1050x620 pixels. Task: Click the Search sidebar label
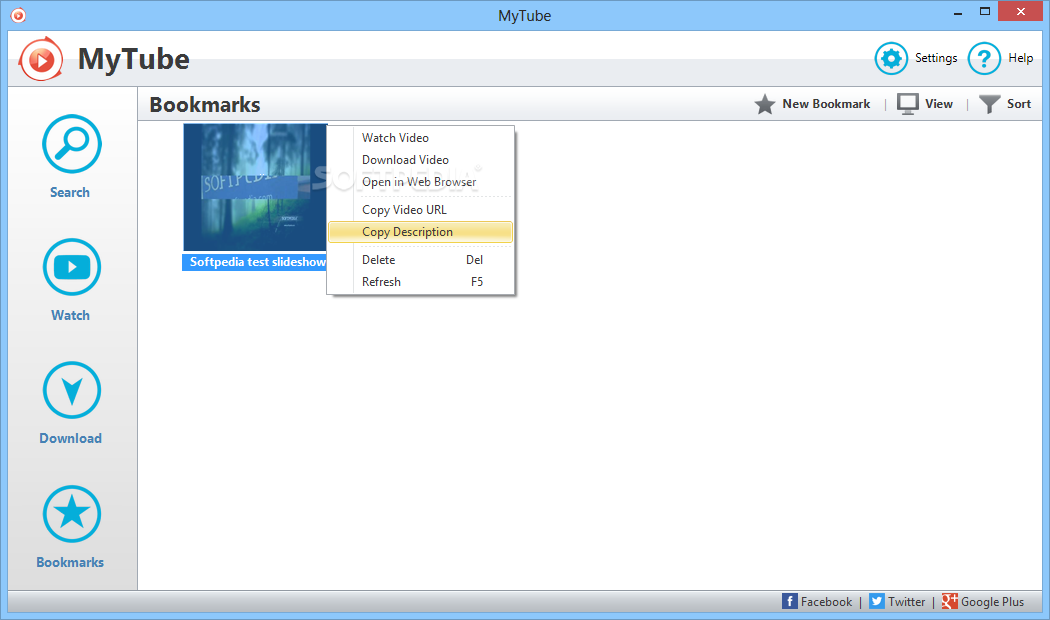point(70,192)
